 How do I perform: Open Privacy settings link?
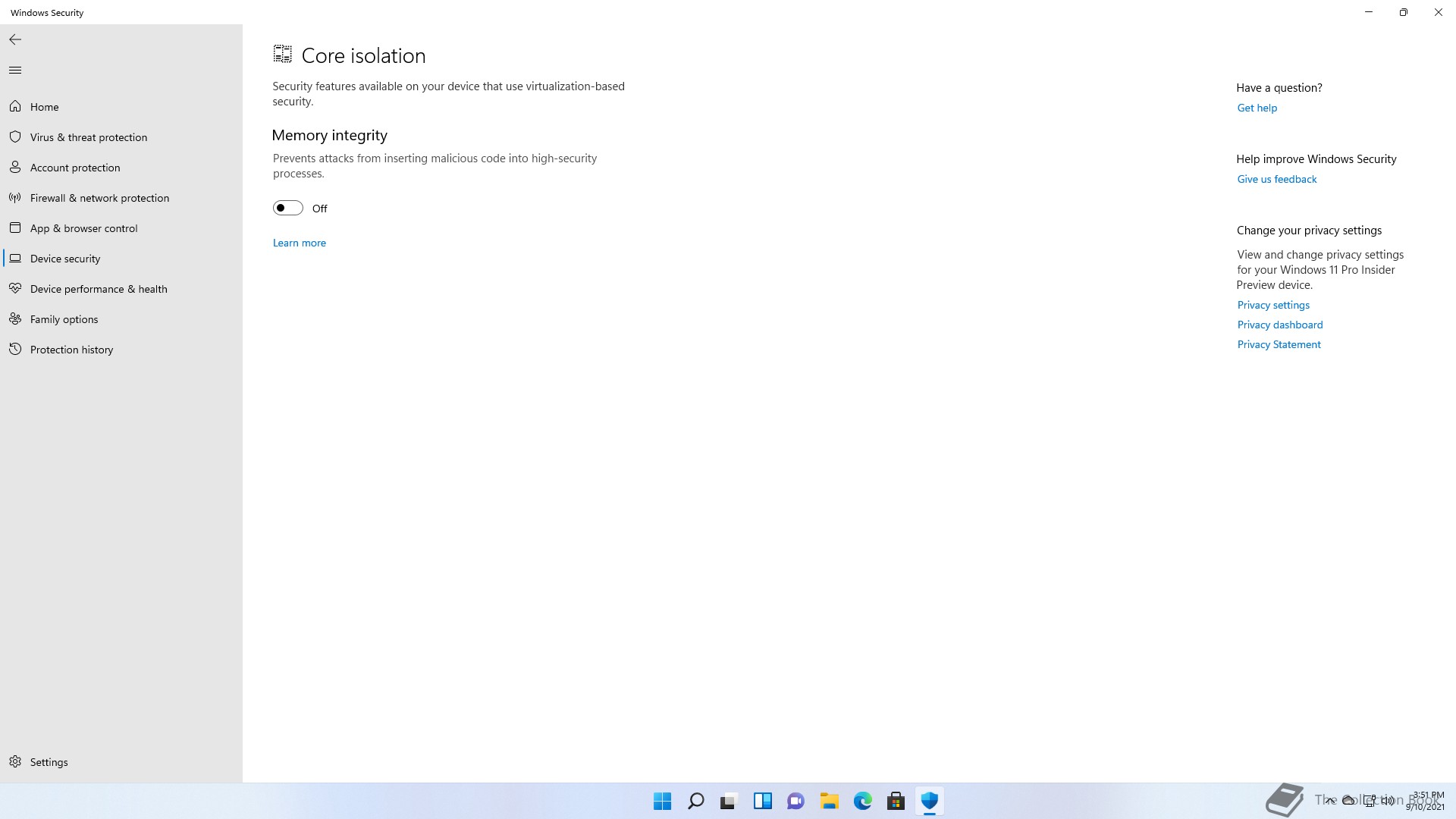(x=1273, y=305)
